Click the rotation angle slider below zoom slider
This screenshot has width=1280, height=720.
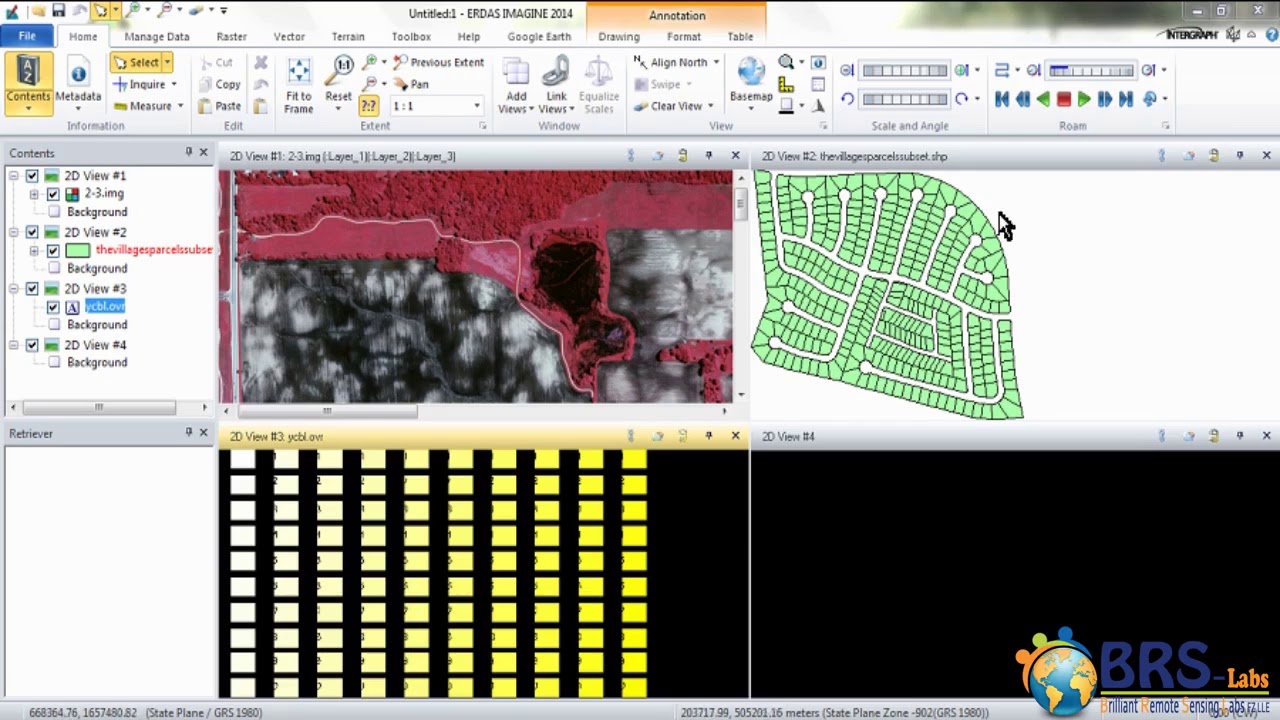pyautogui.click(x=903, y=99)
